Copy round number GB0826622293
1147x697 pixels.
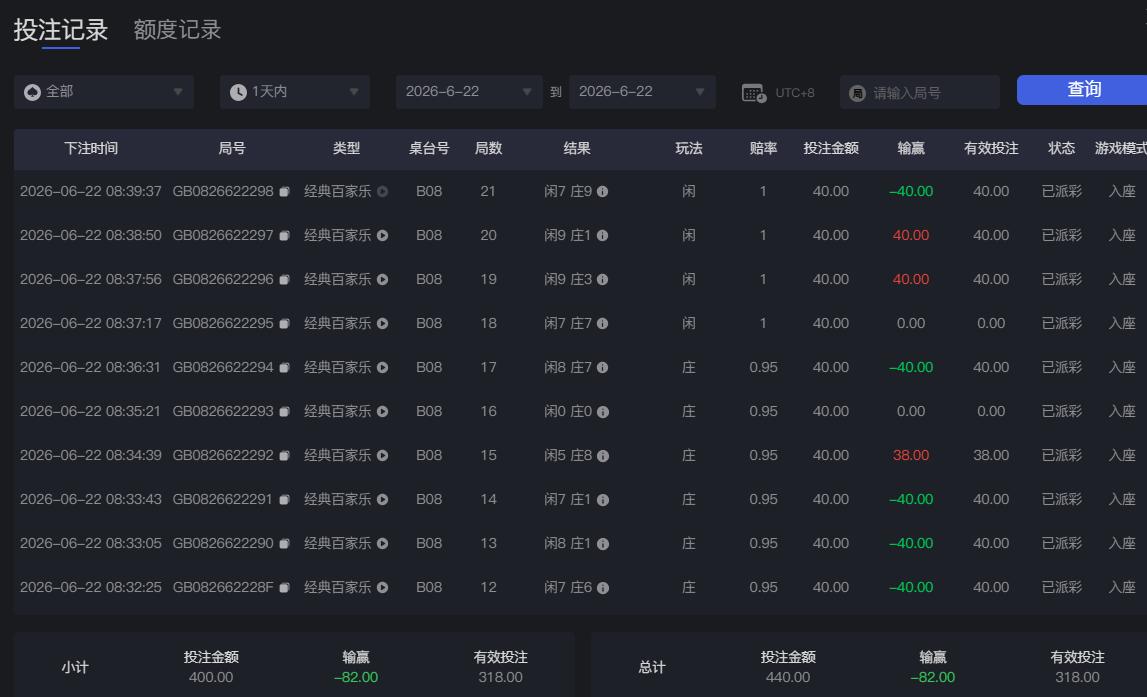tap(285, 412)
